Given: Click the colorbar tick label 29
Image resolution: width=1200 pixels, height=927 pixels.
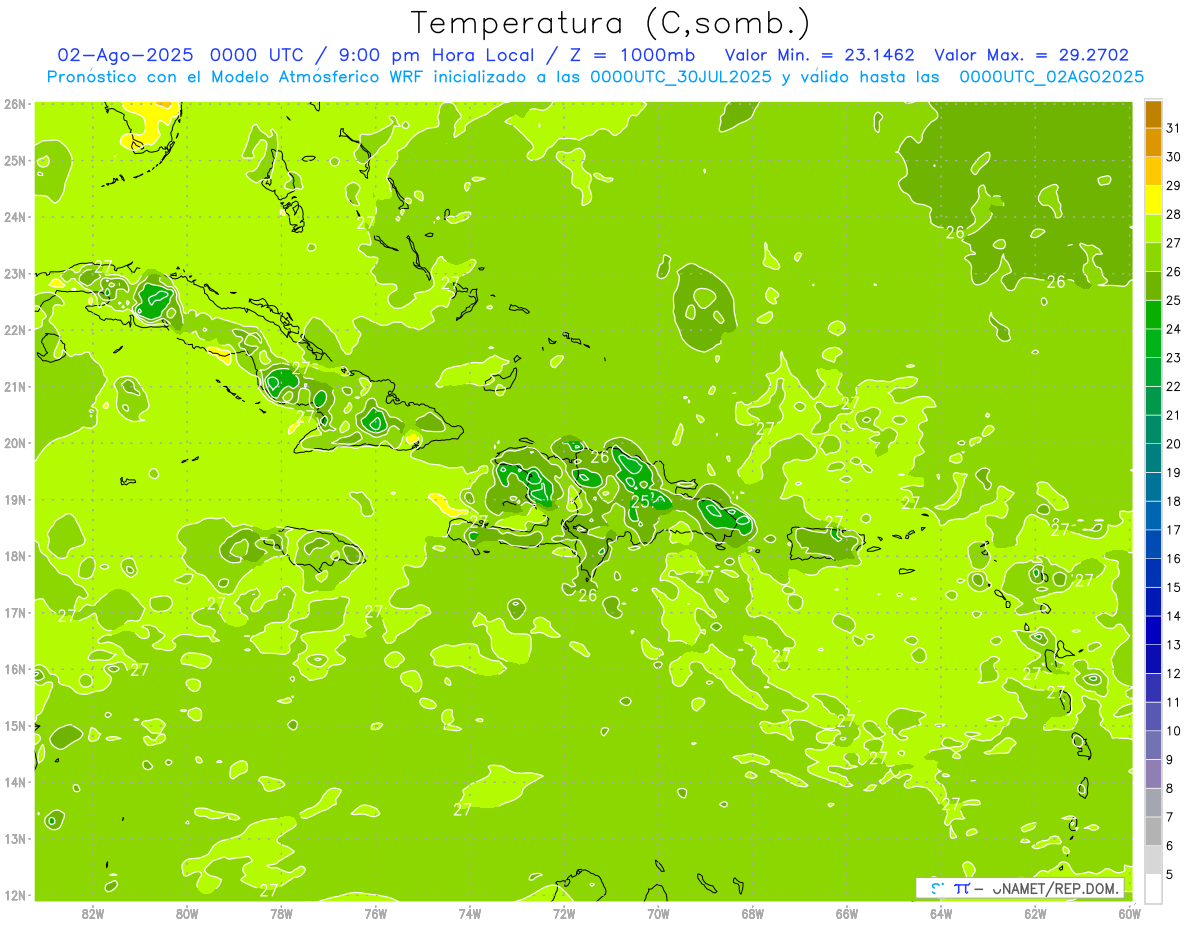Looking at the screenshot, I should point(1174,185).
